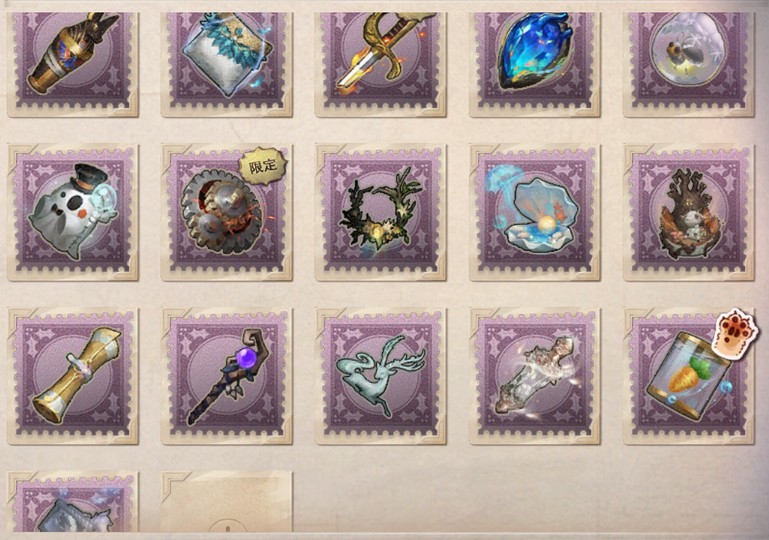Select the partially visible bottom-row stamp
Image resolution: width=769 pixels, height=540 pixels.
(x=73, y=501)
